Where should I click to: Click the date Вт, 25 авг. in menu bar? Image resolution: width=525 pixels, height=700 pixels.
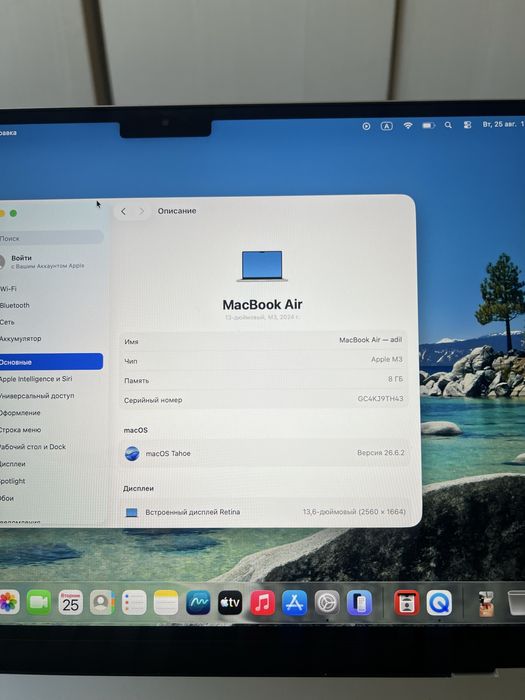499,124
